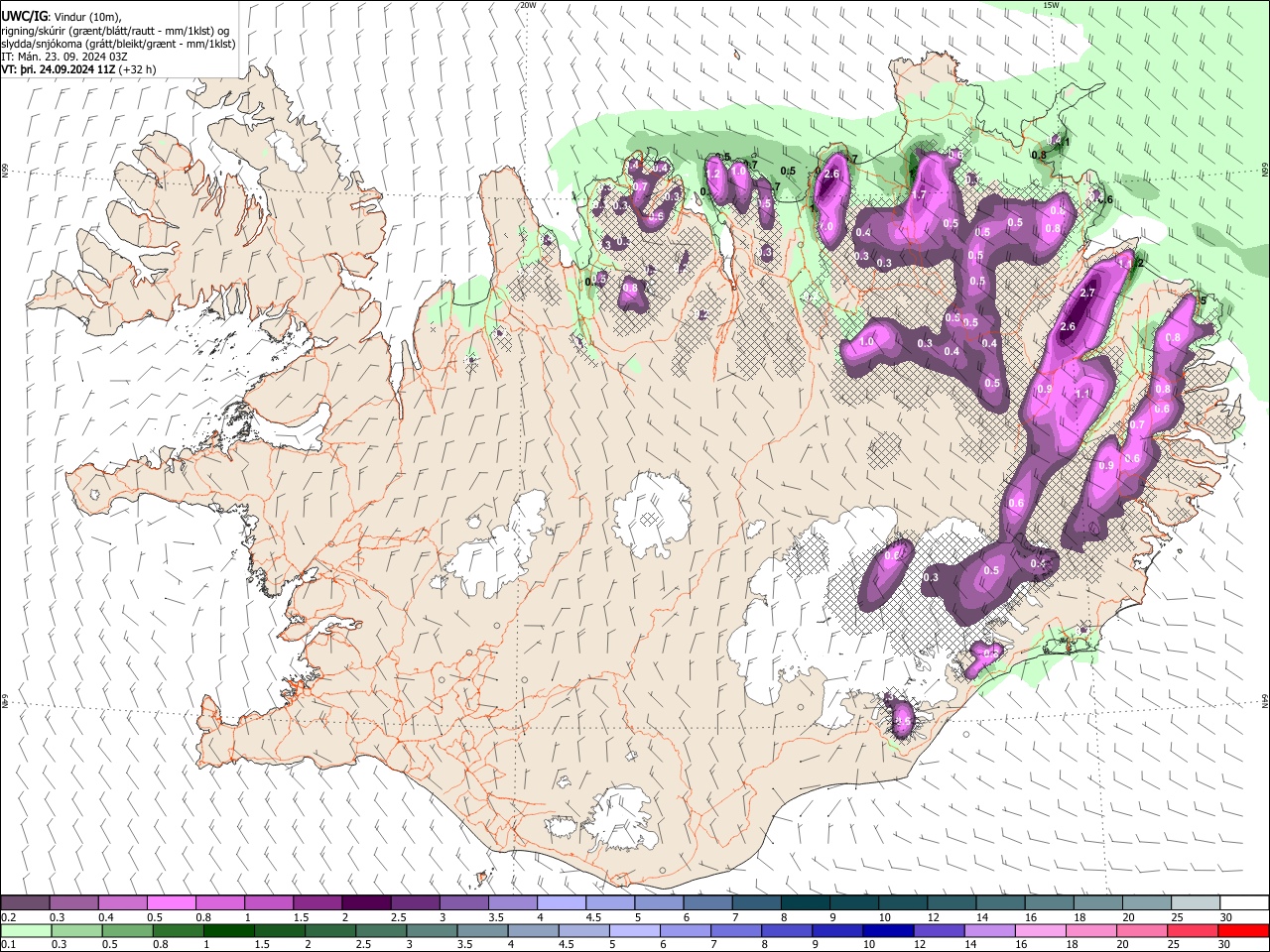The image size is (1270, 952).
Task: Select the bright pink snow swatch from 0.5 to 0.8
Action: [x=171, y=902]
